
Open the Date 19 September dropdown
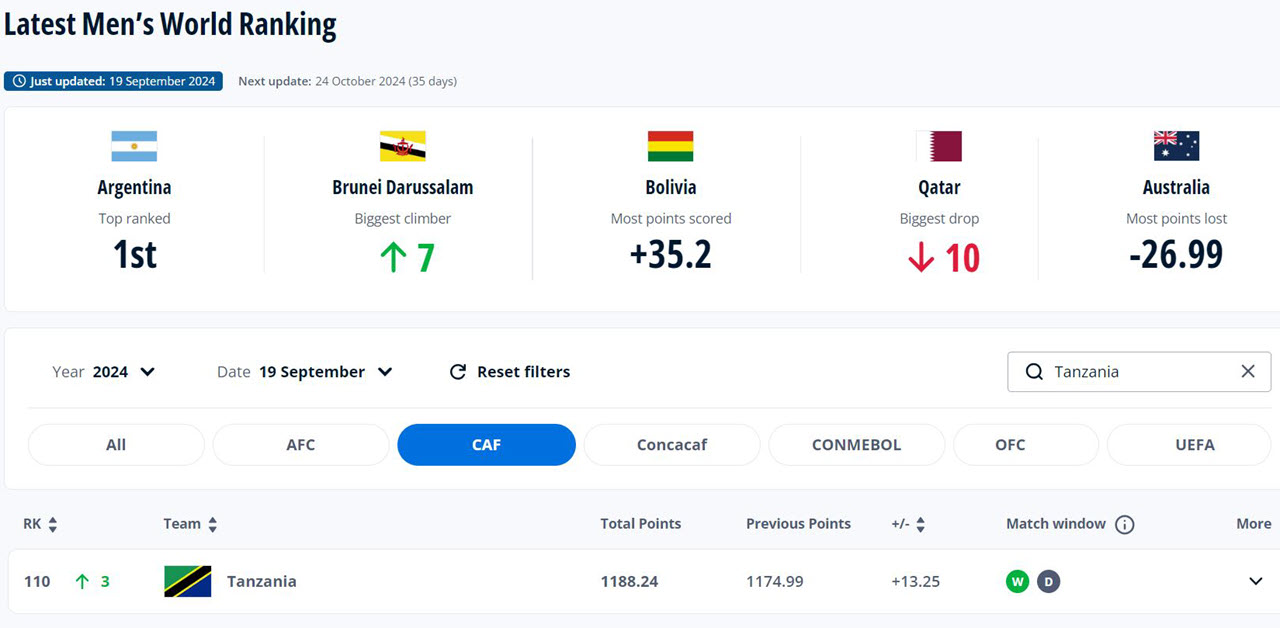coord(305,372)
